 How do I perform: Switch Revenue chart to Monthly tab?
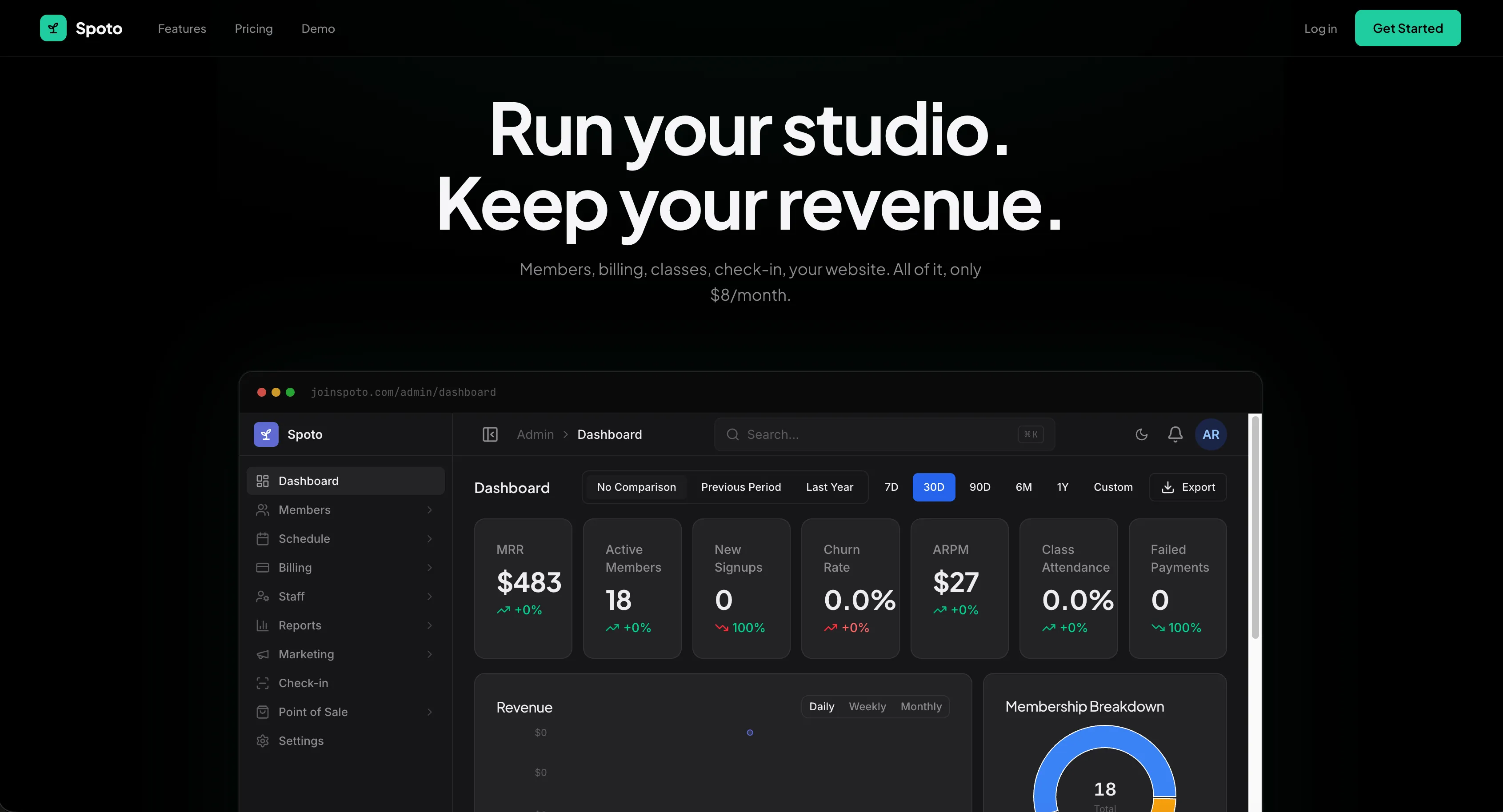coord(921,706)
